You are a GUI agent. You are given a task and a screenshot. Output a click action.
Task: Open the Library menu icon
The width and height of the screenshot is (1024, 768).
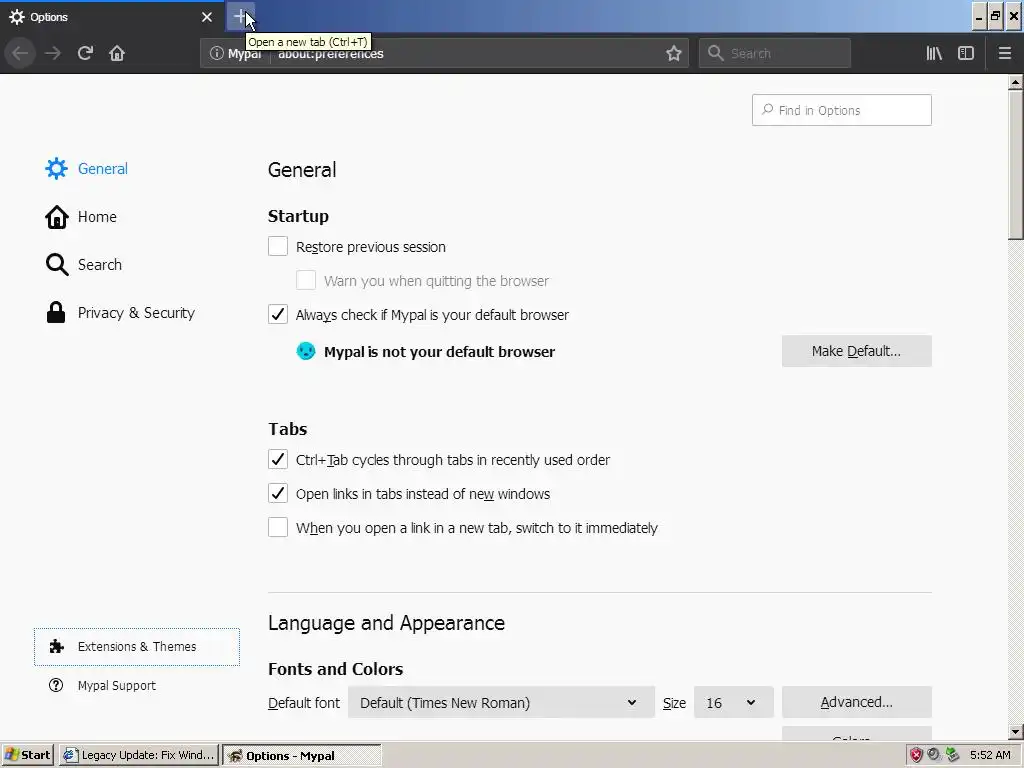click(x=934, y=53)
